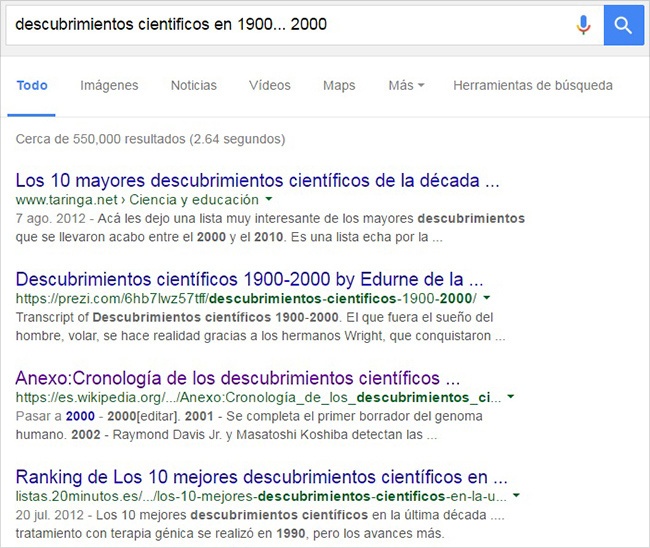Expand the Más dropdown menu
The image size is (650, 548).
(x=406, y=85)
